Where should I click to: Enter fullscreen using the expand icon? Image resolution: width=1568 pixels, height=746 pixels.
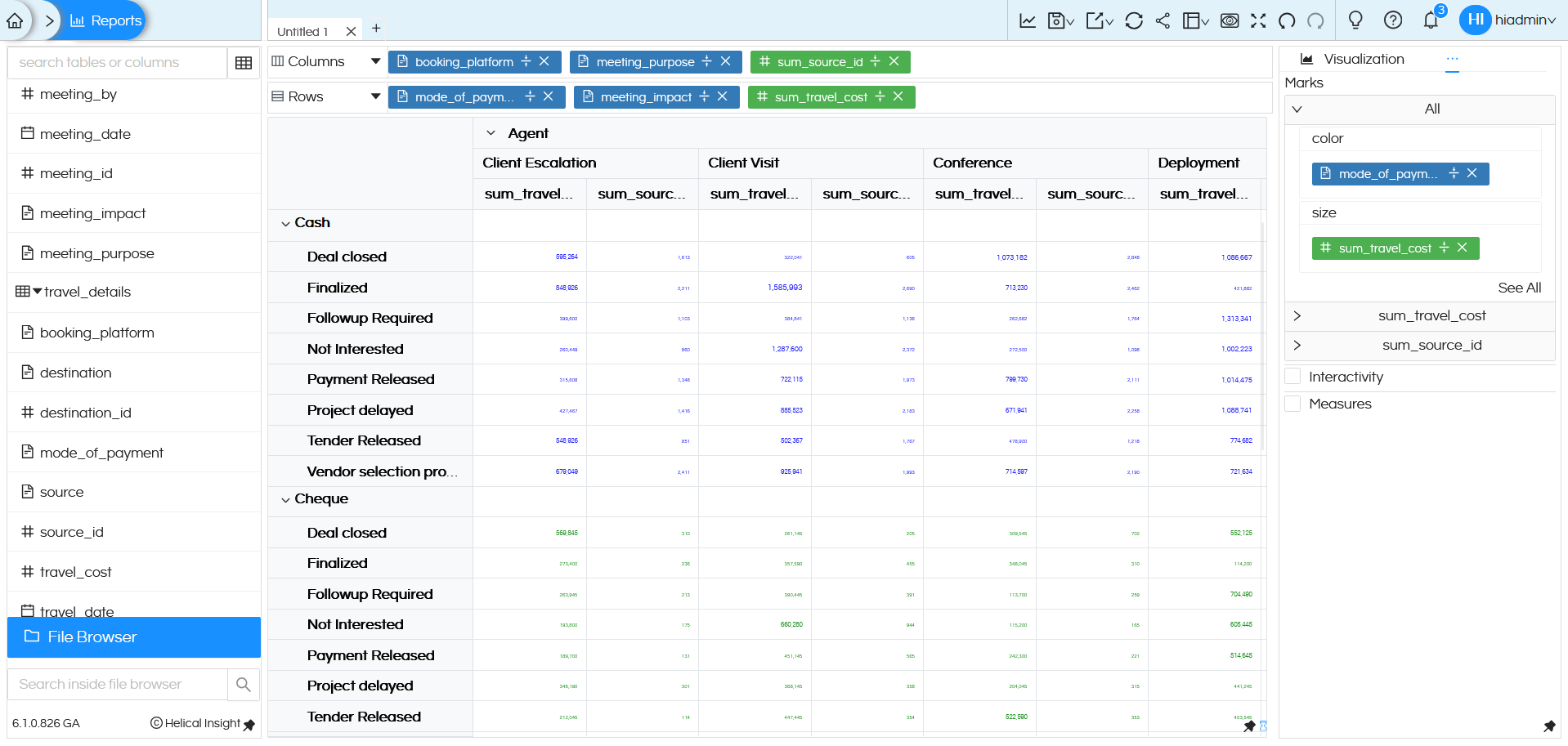1258,20
